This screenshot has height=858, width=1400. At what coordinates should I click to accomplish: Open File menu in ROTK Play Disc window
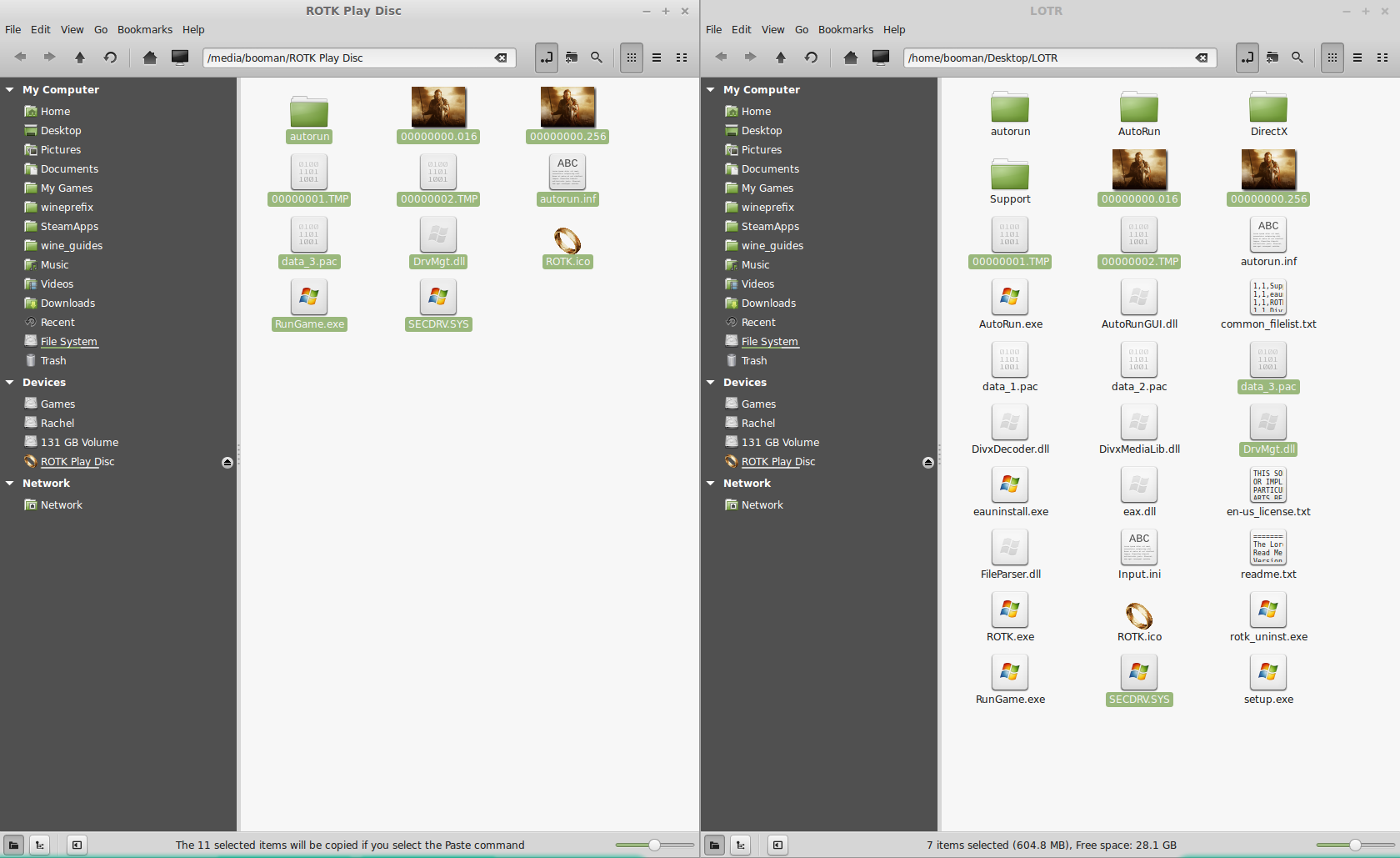pyautogui.click(x=13, y=29)
